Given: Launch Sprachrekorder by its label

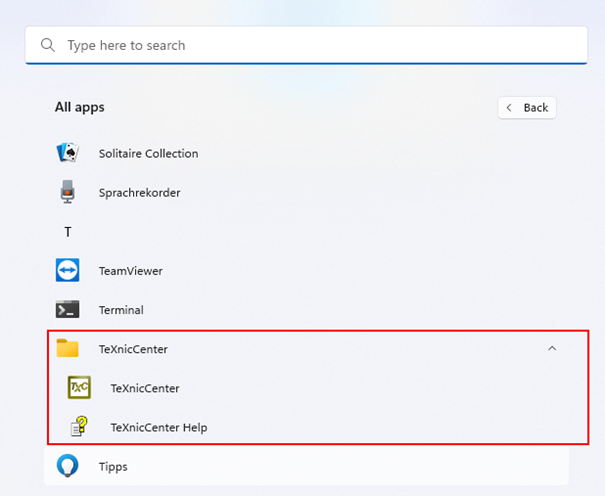Looking at the screenshot, I should pos(139,192).
